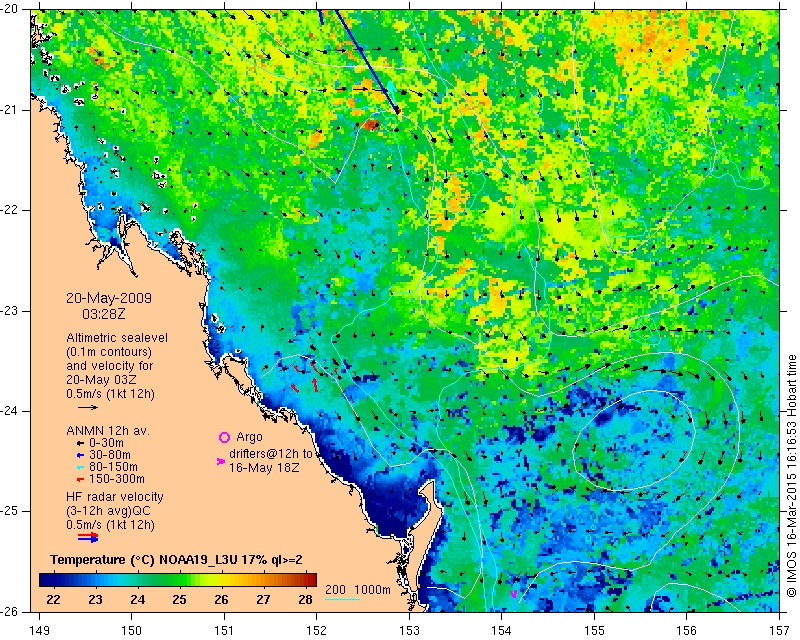Viewport: 800px width, 640px height.
Task: Click the '(0.1m contours)' legend line
Action: [x=109, y=352]
